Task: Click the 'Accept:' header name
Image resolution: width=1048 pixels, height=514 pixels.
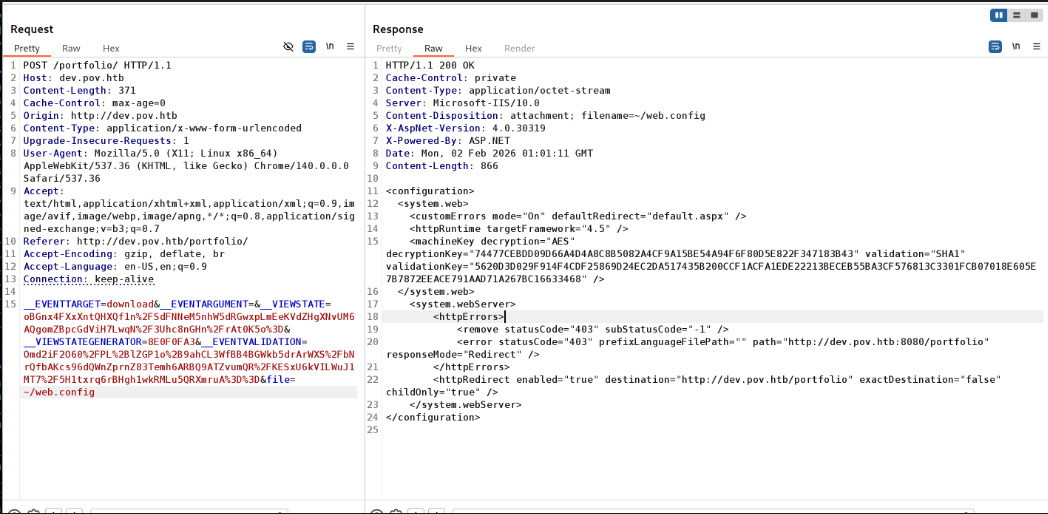Action: (43, 190)
